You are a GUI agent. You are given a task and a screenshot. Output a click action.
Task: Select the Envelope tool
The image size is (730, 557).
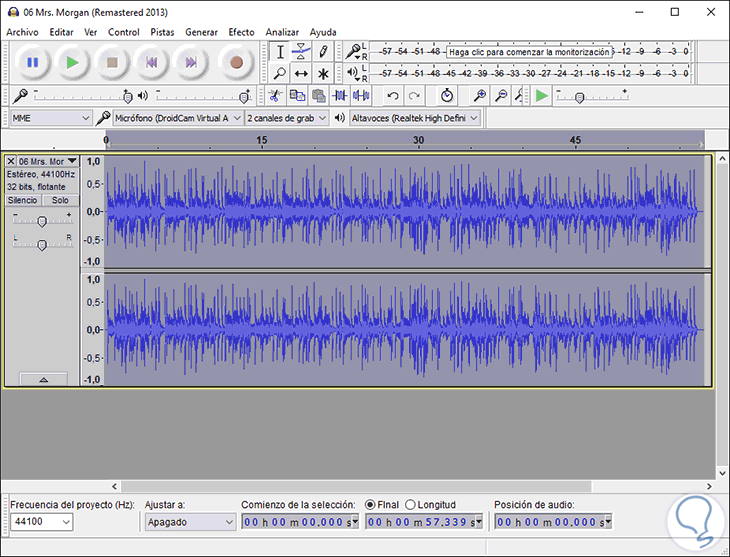point(301,51)
